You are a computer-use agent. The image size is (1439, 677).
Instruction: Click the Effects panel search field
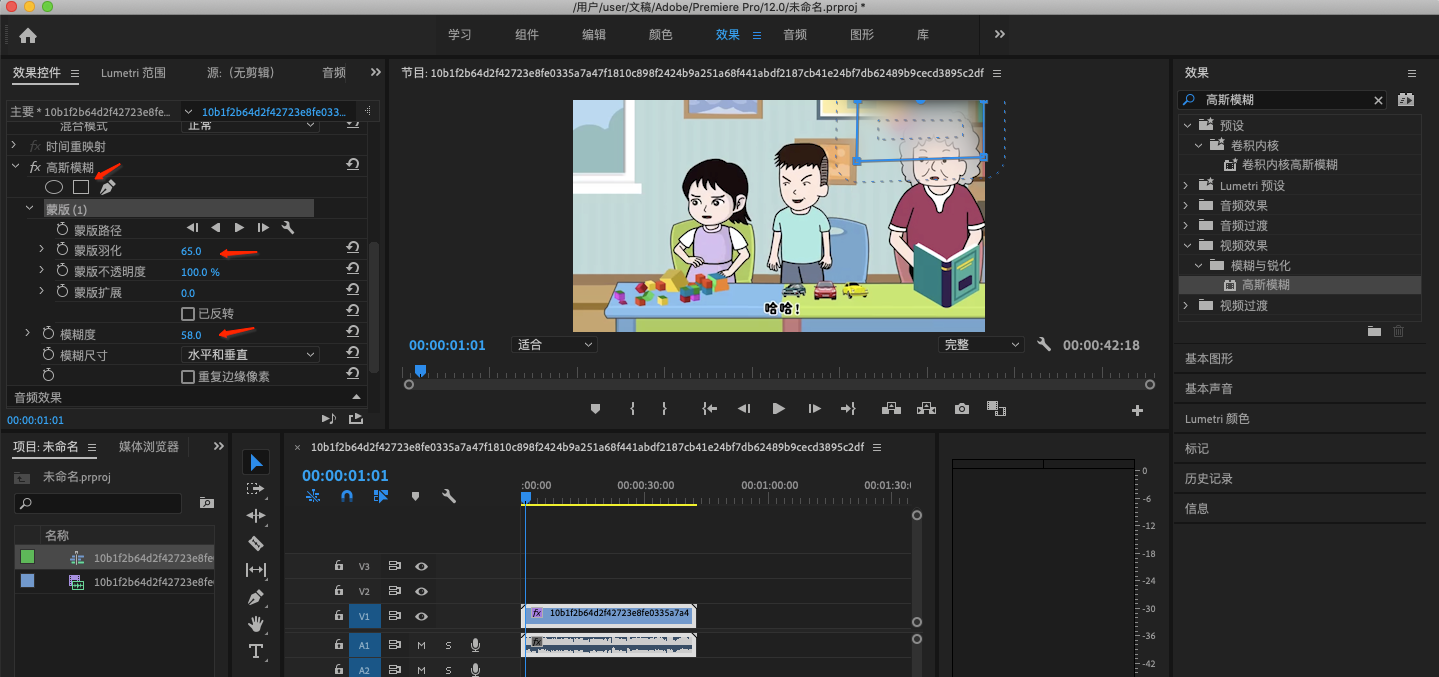[1282, 100]
